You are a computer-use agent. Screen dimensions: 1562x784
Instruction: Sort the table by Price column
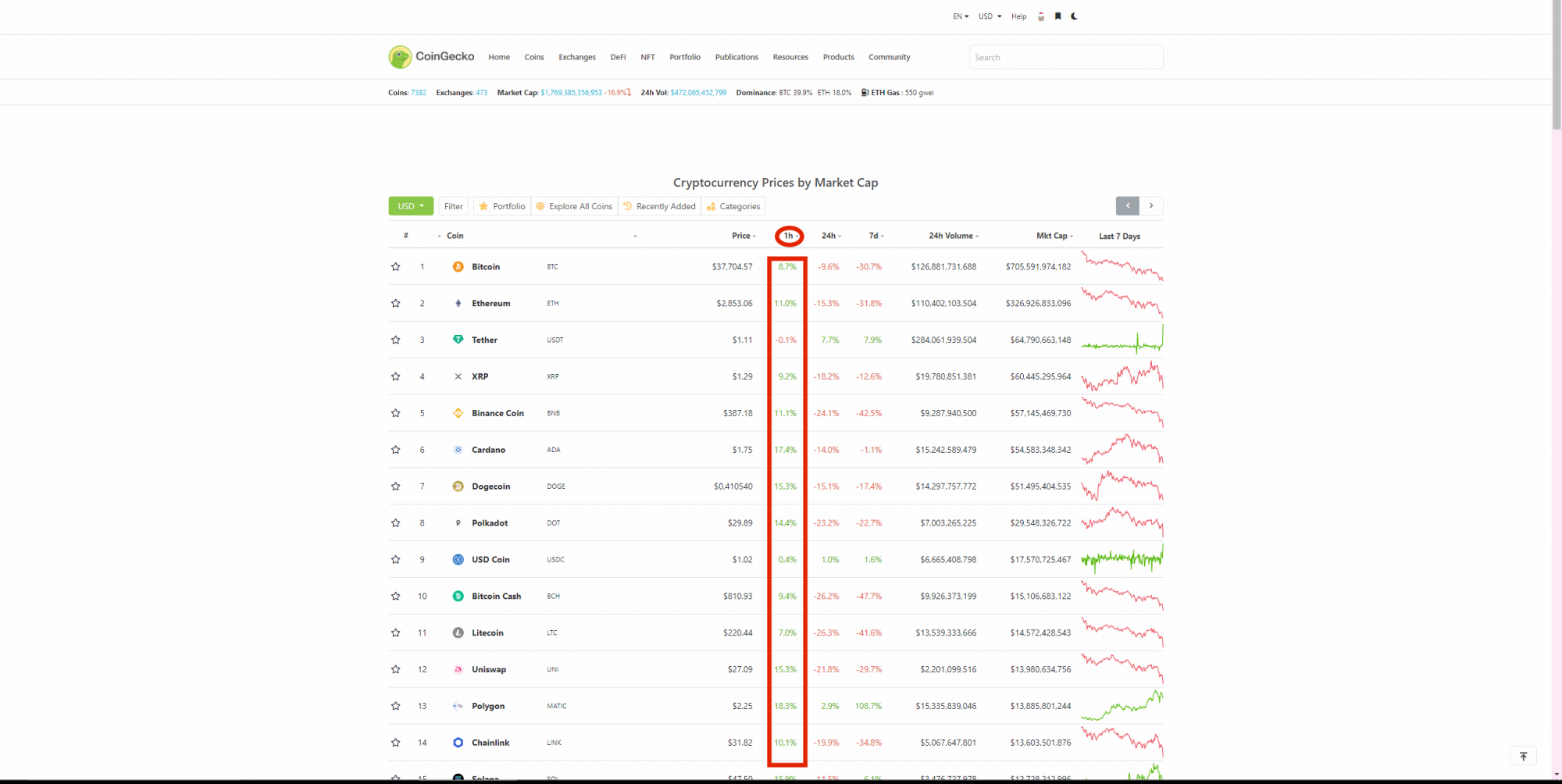click(744, 236)
